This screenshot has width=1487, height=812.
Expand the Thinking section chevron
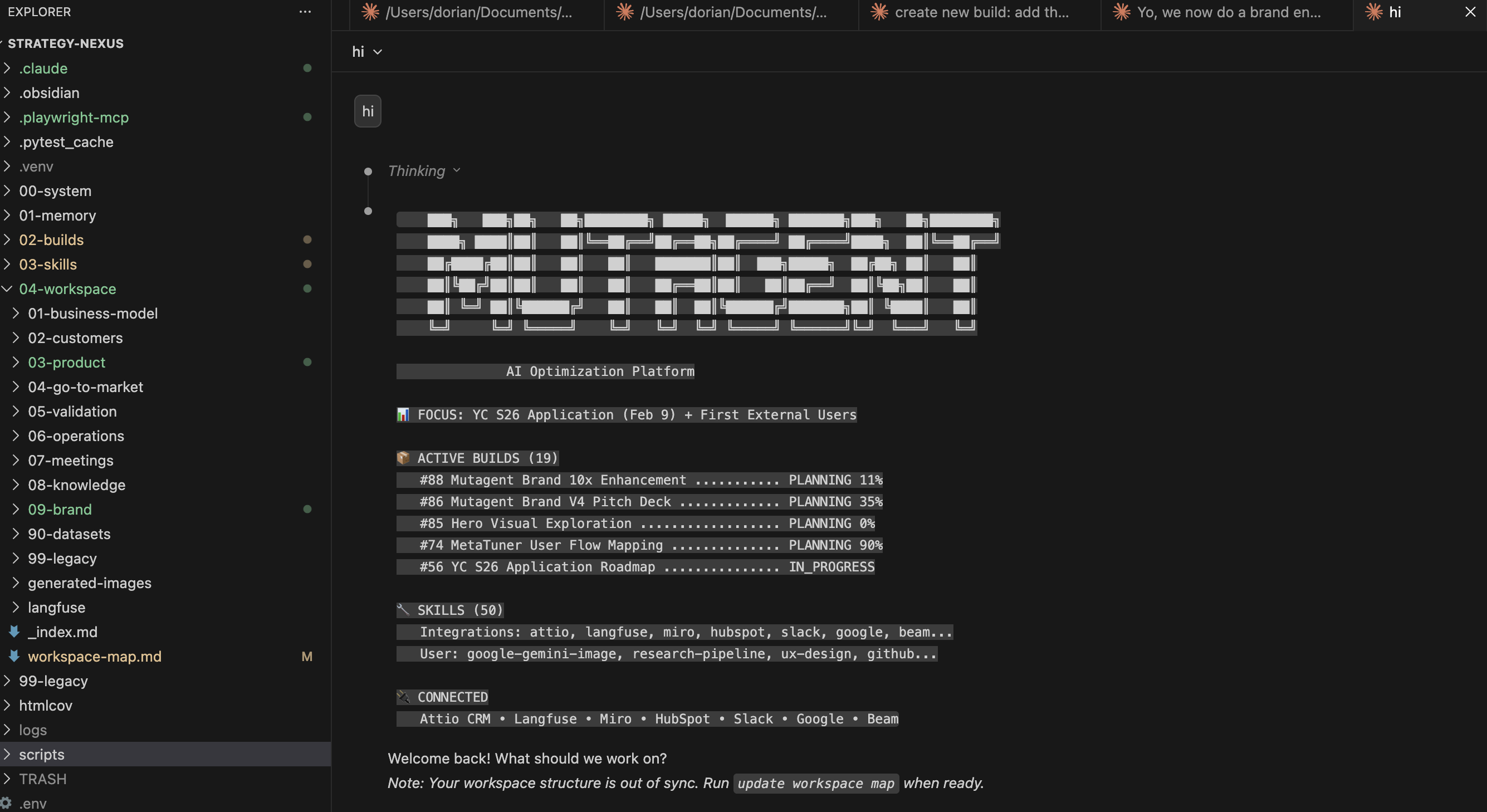point(457,170)
